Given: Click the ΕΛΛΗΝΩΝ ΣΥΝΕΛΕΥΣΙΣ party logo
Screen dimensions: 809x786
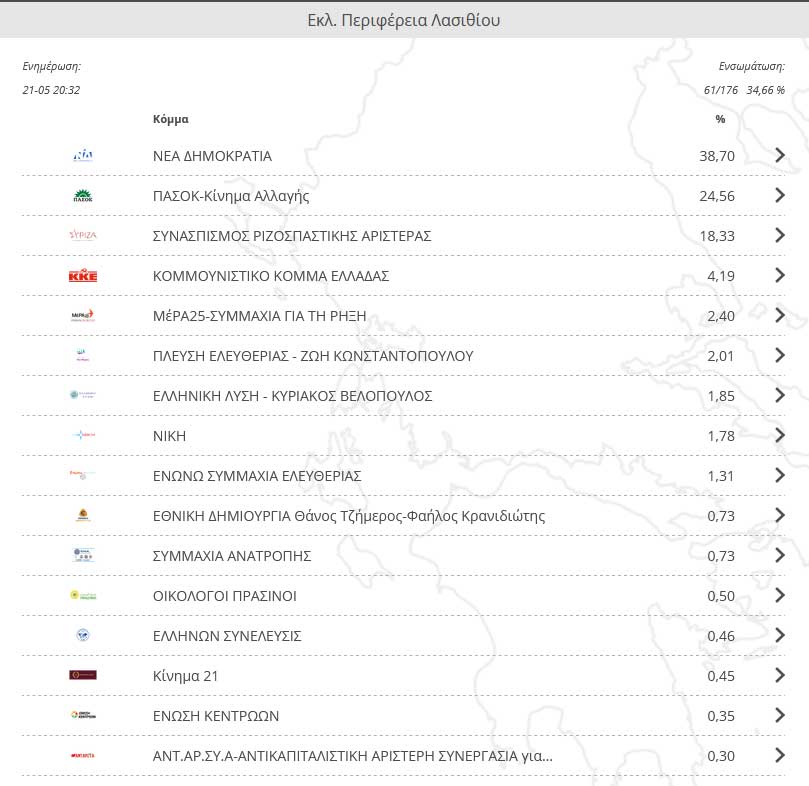Looking at the screenshot, I should (x=83, y=635).
